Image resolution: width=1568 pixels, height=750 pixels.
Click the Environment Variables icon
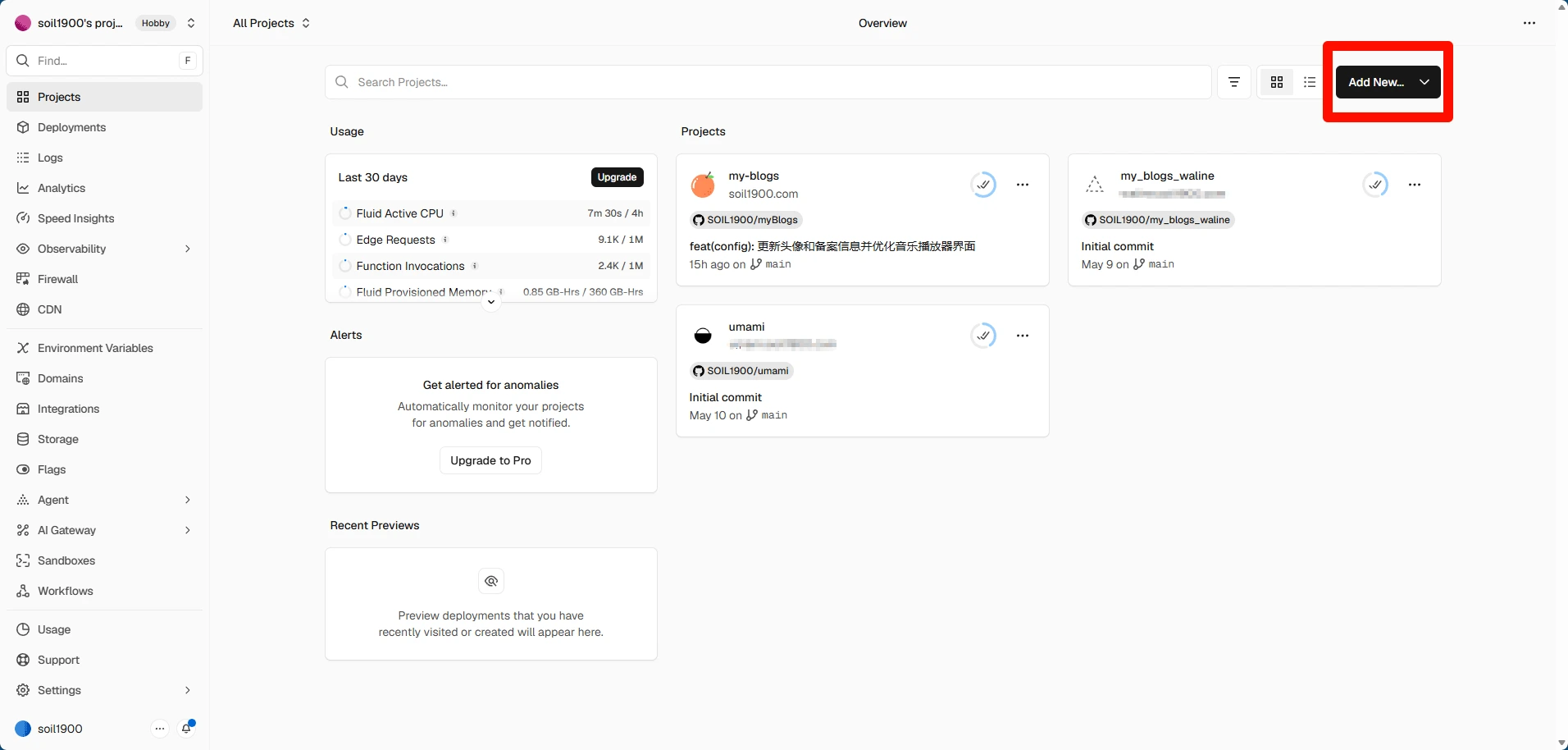click(x=23, y=348)
